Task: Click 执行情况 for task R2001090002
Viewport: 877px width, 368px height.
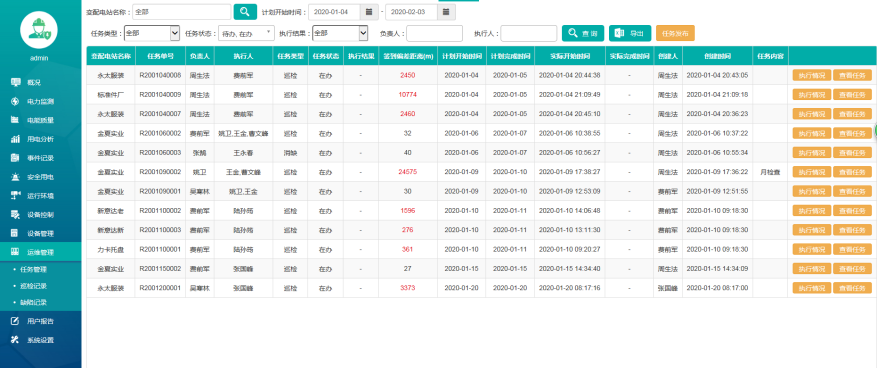Action: click(x=812, y=172)
